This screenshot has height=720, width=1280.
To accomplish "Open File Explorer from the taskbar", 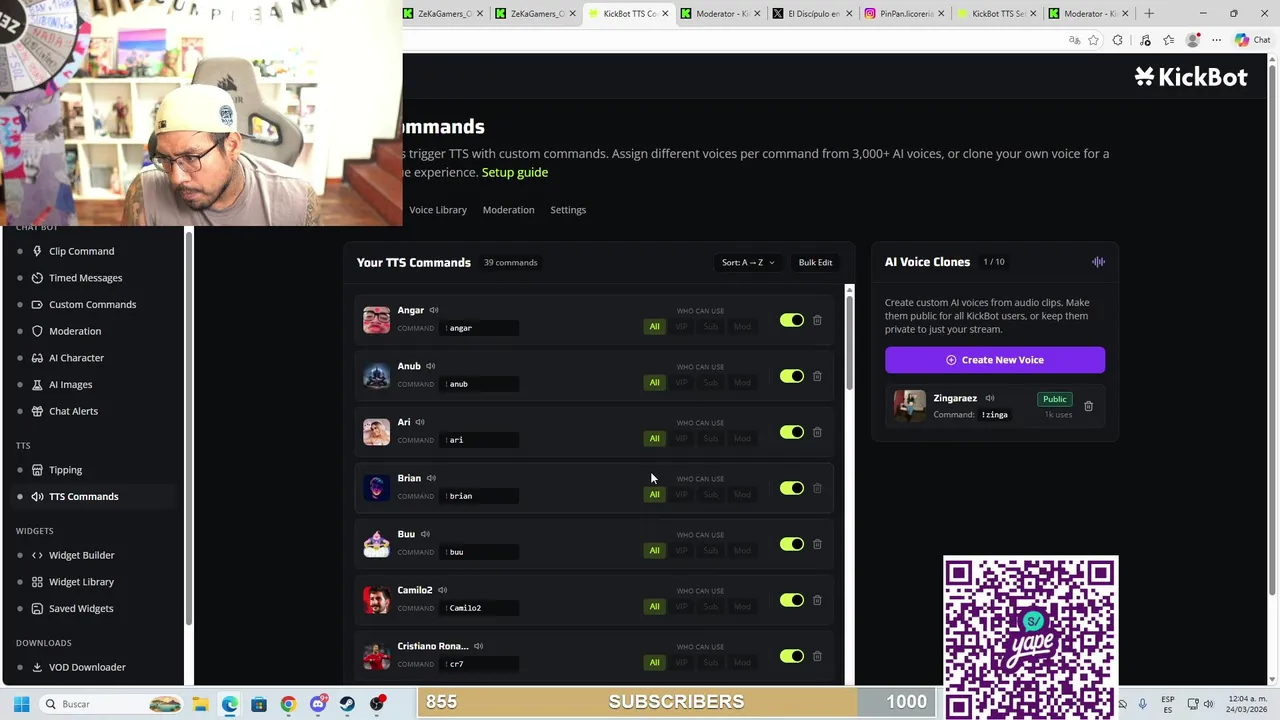I will pyautogui.click(x=200, y=704).
